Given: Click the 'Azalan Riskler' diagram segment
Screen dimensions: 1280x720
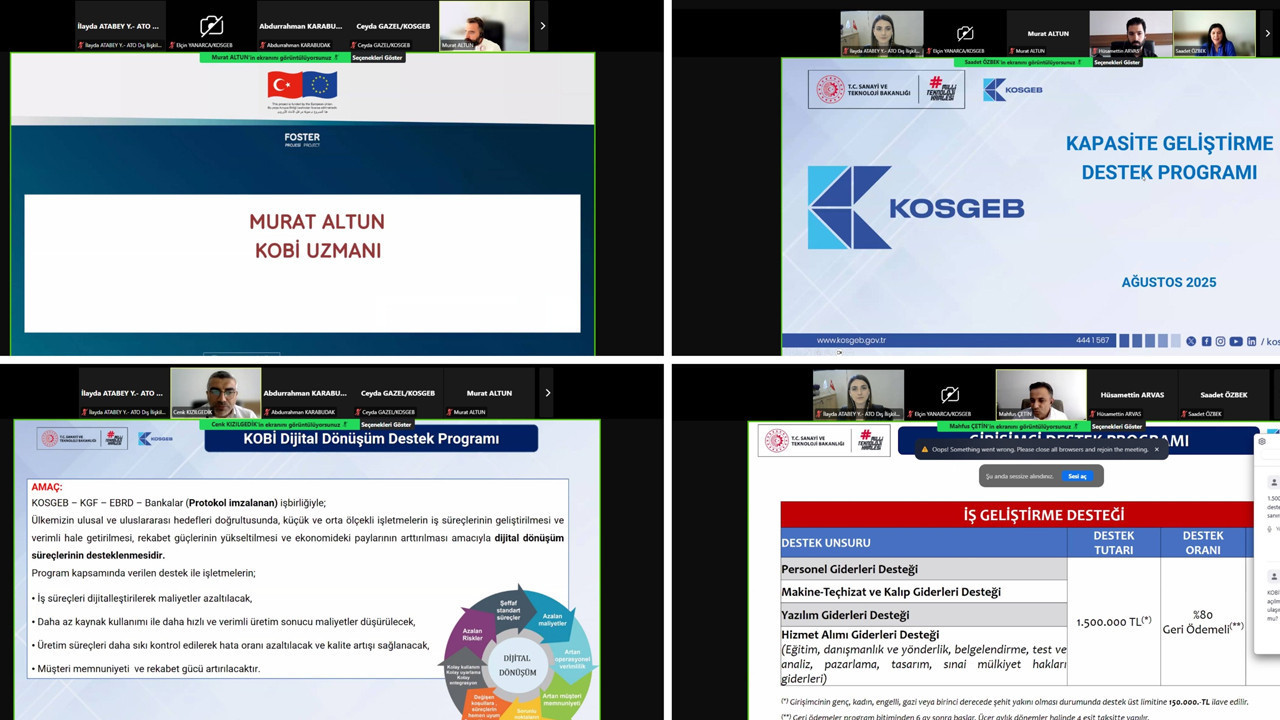Looking at the screenshot, I should [473, 632].
